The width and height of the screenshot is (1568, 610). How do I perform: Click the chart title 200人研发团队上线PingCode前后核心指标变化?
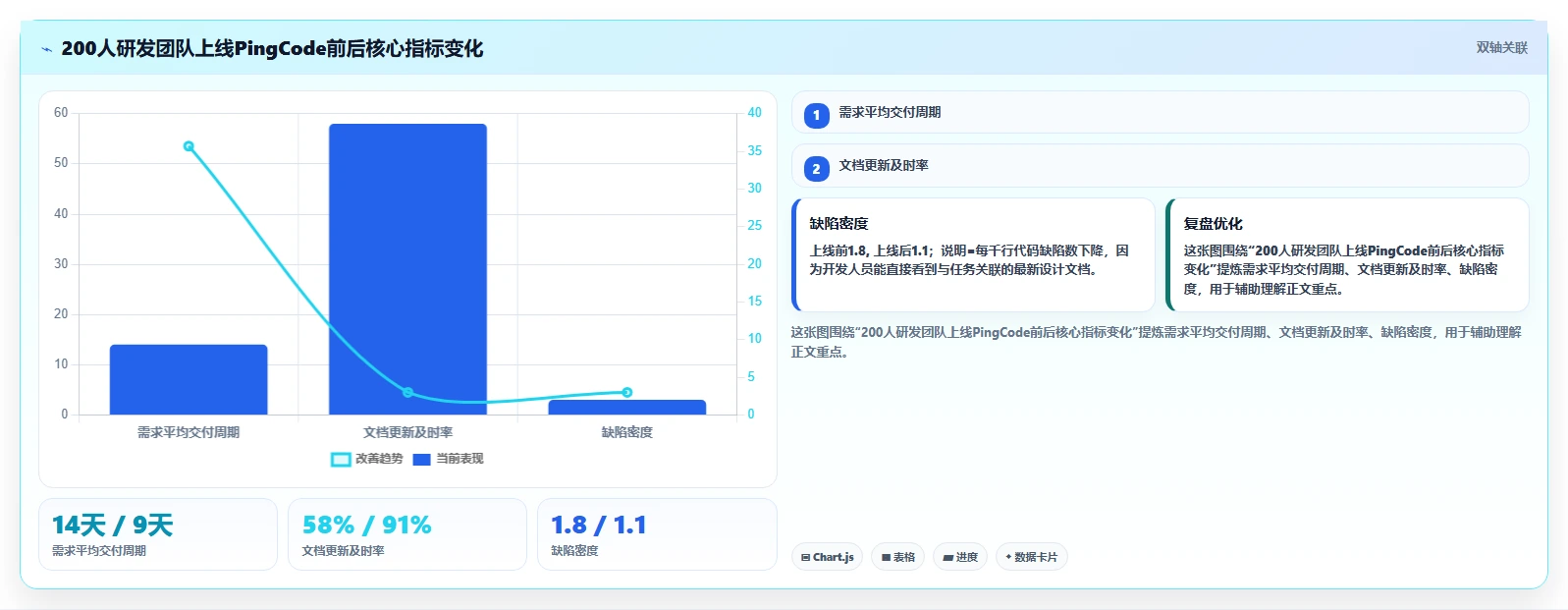click(272, 49)
